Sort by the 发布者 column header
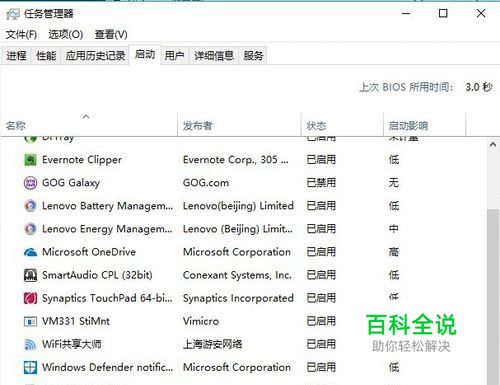 239,126
